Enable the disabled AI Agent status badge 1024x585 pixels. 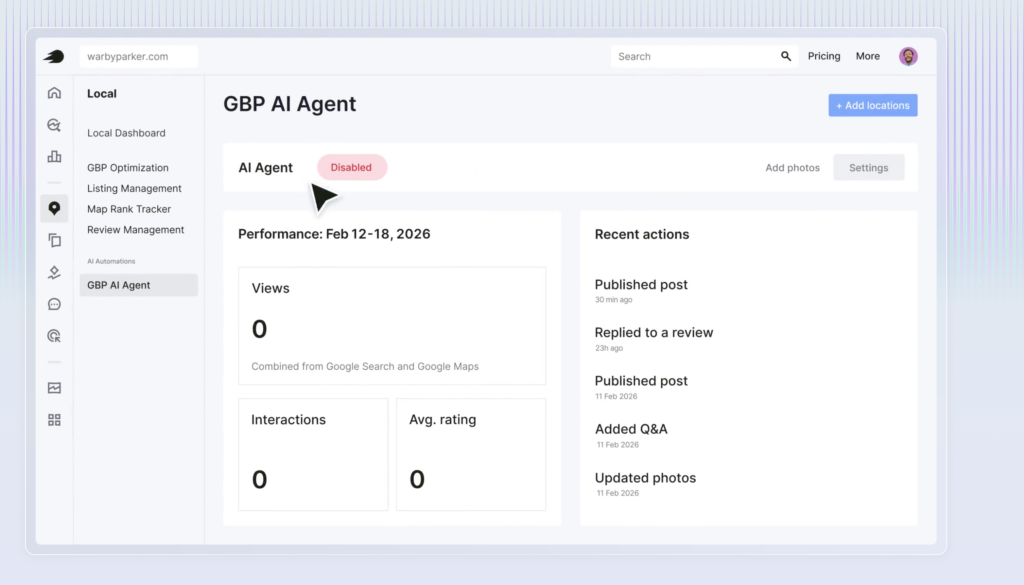click(x=351, y=167)
